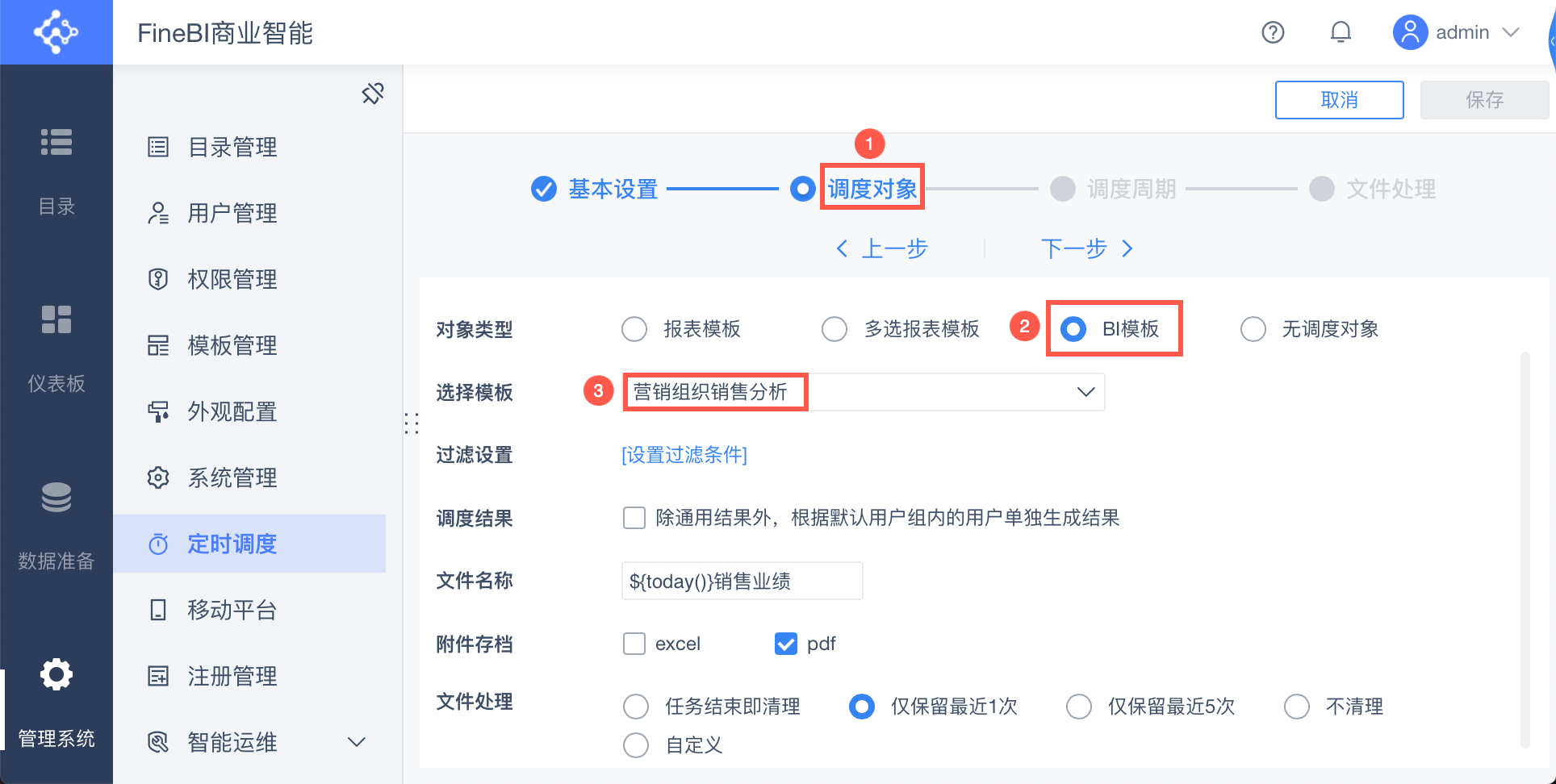Image resolution: width=1556 pixels, height=784 pixels.
Task: Open the 选择模板 template dropdown
Action: point(1085,392)
